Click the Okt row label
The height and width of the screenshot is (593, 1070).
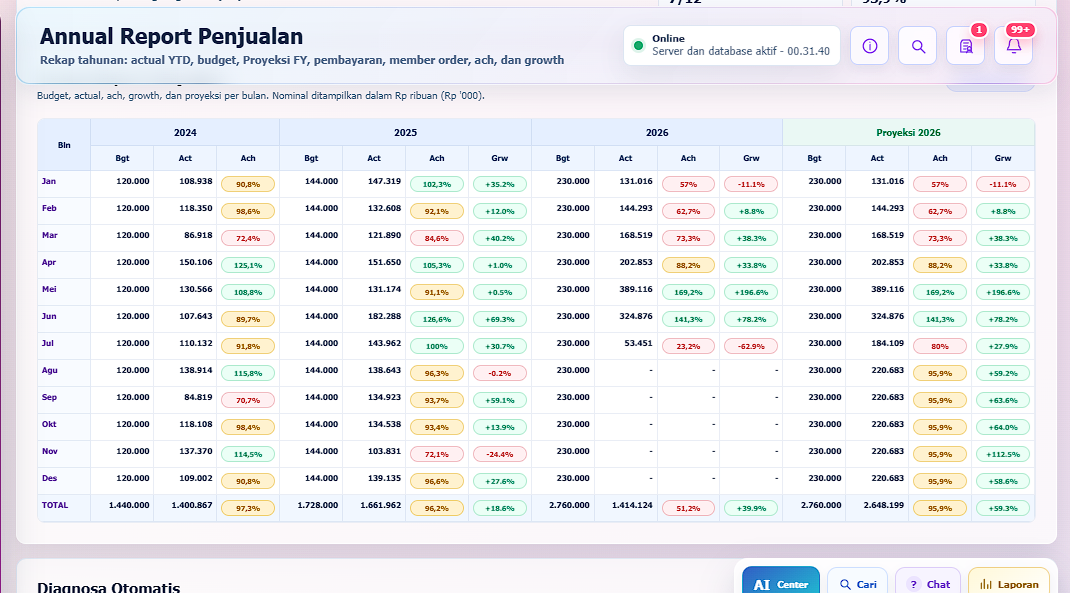point(49,424)
